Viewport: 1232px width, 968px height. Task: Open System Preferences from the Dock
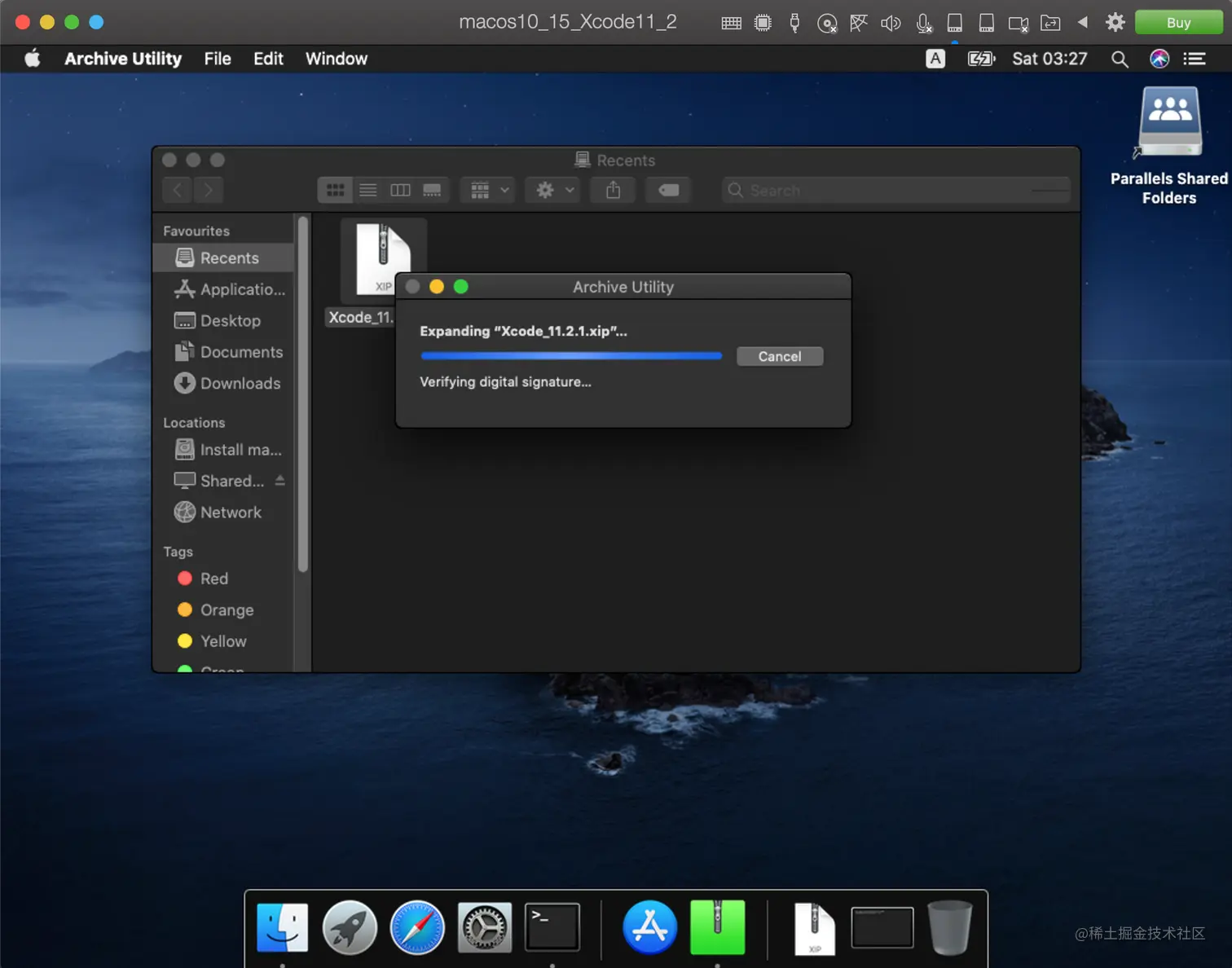[x=485, y=927]
